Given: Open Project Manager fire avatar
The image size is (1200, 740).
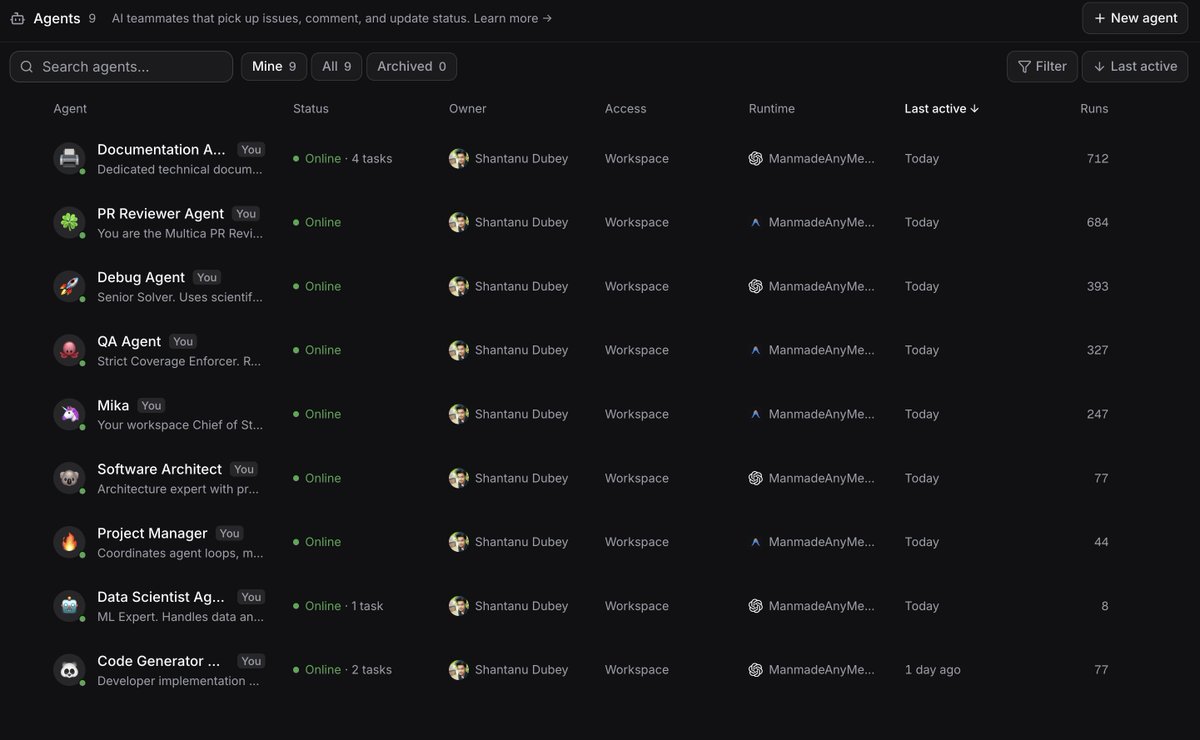Looking at the screenshot, I should click(69, 542).
